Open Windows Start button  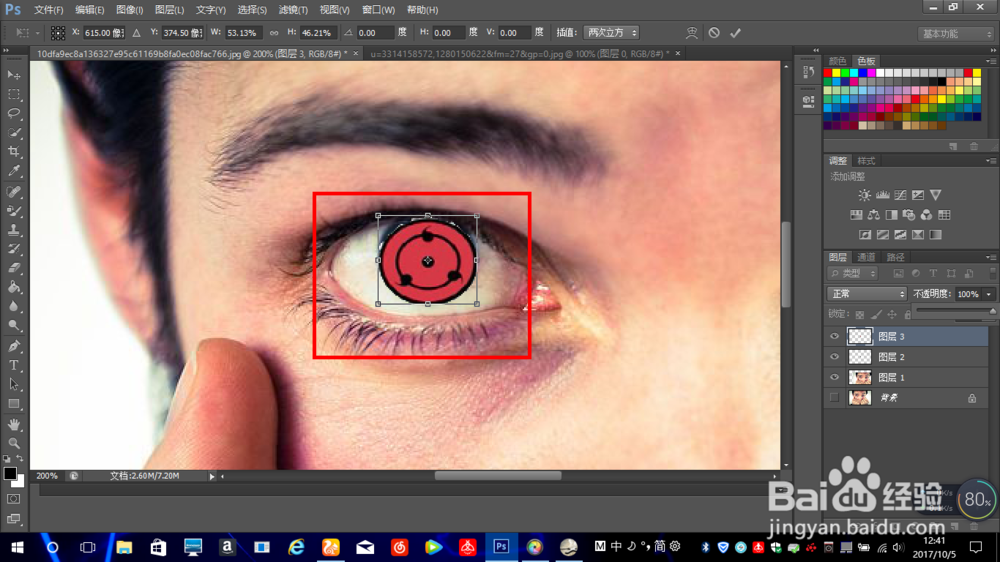pyautogui.click(x=17, y=547)
